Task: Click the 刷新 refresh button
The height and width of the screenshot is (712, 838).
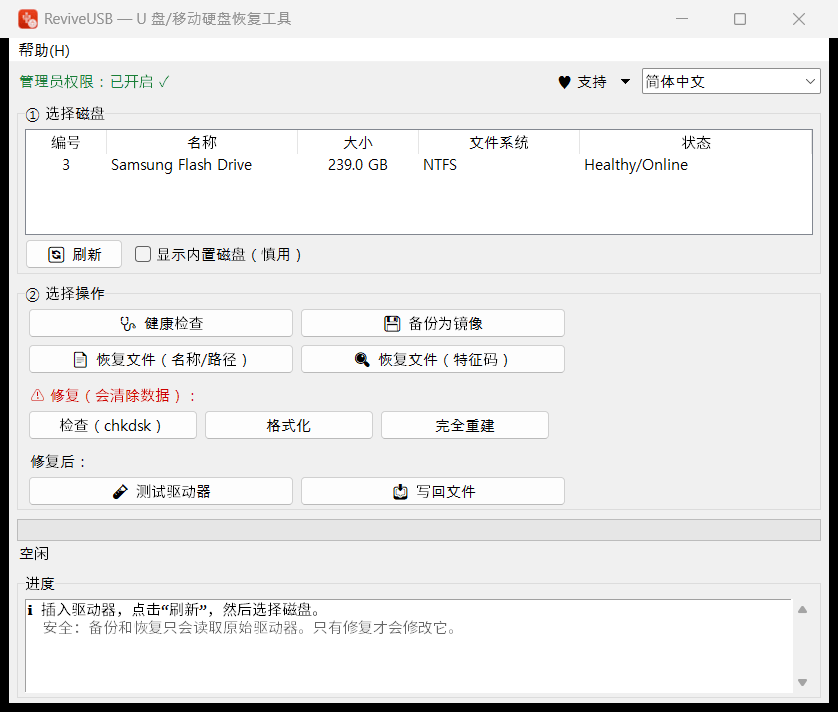Action: tap(74, 254)
